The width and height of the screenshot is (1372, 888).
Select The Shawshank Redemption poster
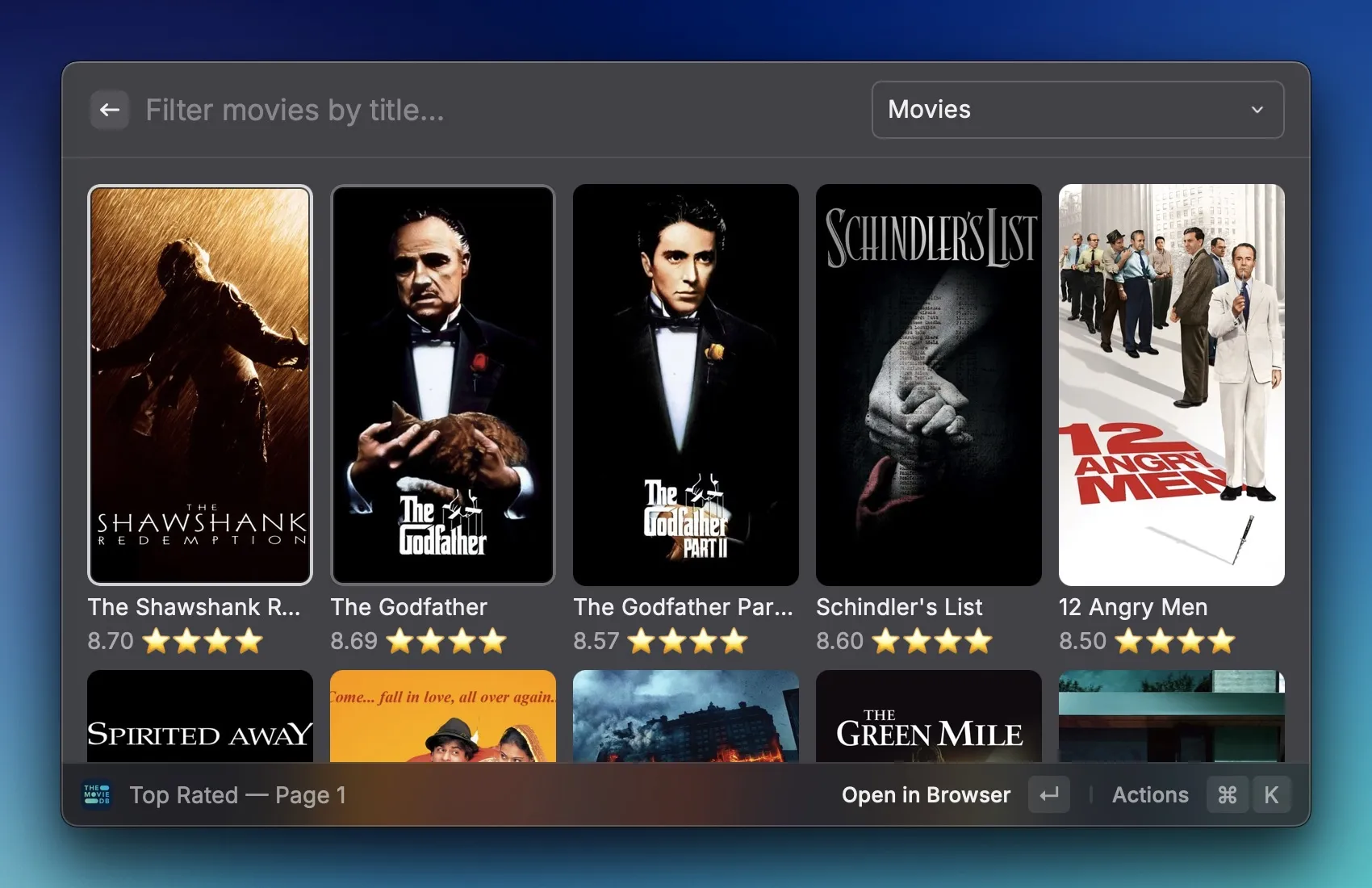tap(200, 385)
